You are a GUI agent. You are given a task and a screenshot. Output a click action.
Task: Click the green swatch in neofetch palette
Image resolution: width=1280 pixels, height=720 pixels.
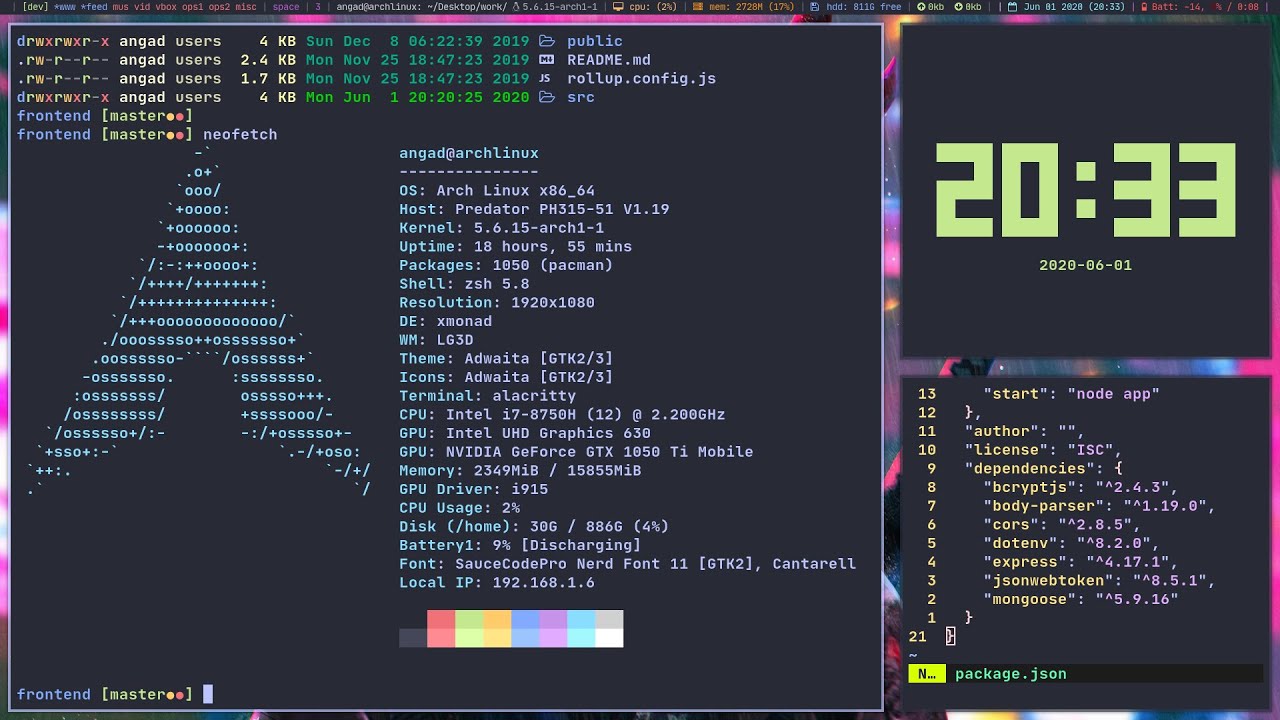point(469,629)
